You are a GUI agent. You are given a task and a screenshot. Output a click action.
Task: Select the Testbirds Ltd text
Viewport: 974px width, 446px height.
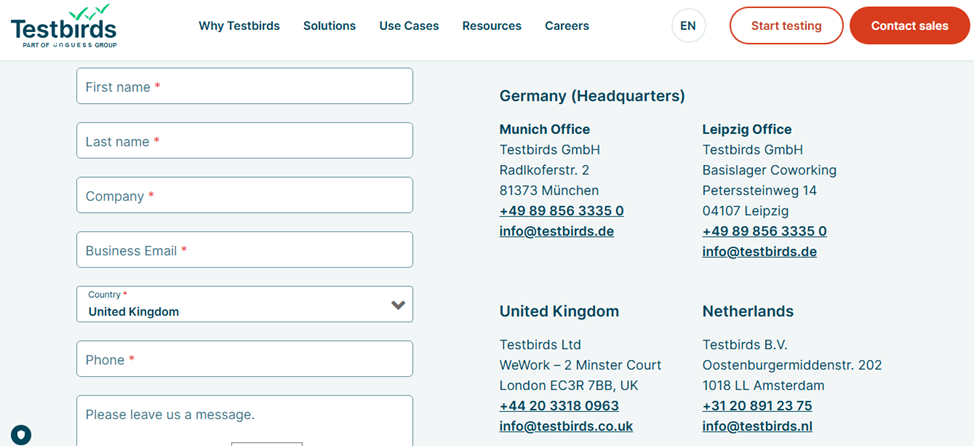pos(540,345)
